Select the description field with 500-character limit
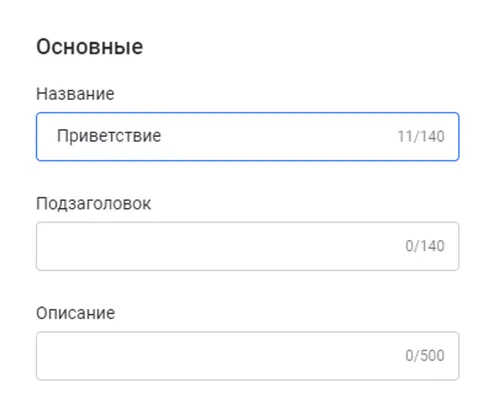The width and height of the screenshot is (500, 411). pyautogui.click(x=247, y=356)
